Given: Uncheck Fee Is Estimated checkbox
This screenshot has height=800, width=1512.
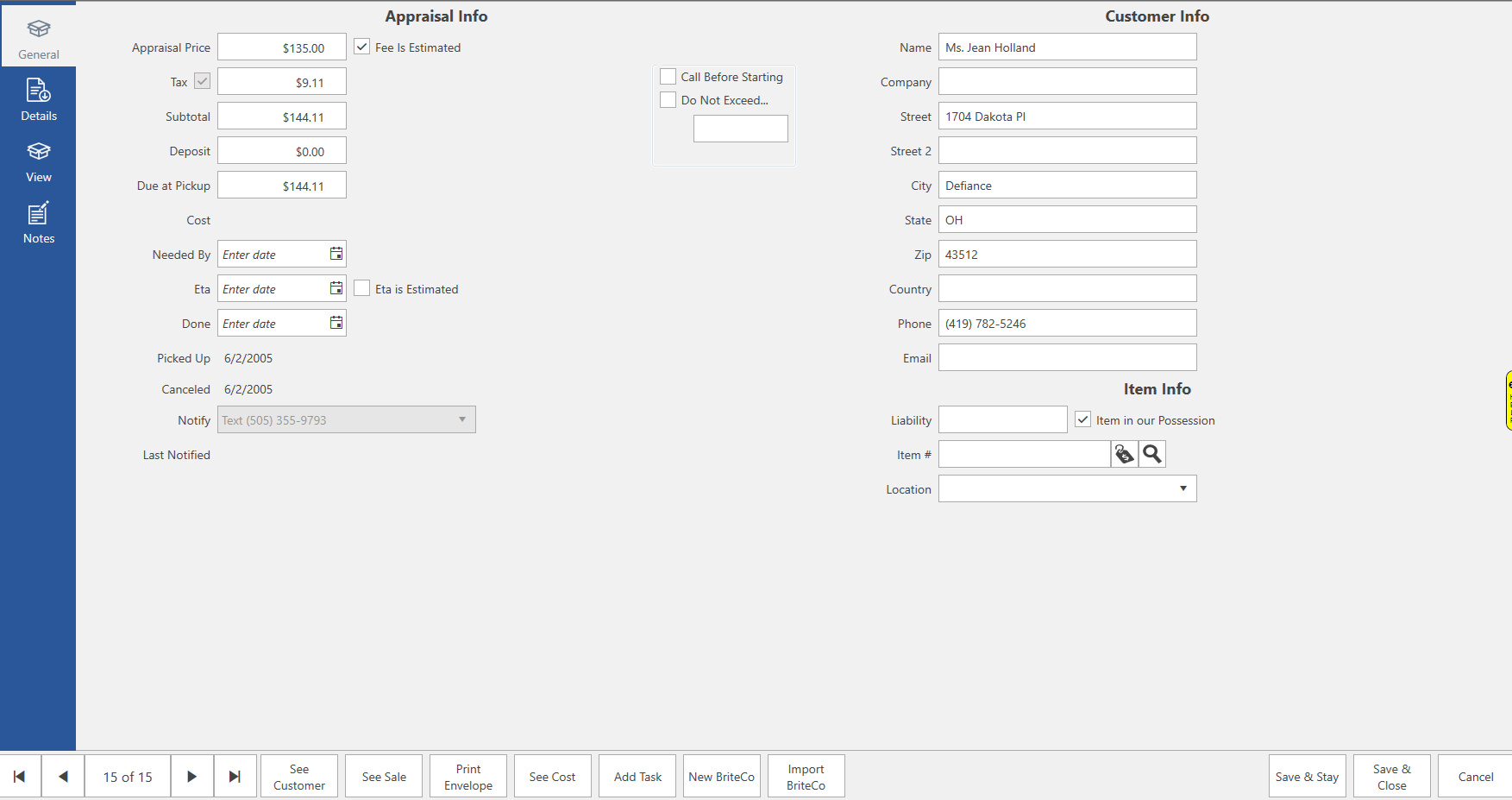Looking at the screenshot, I should [x=362, y=47].
